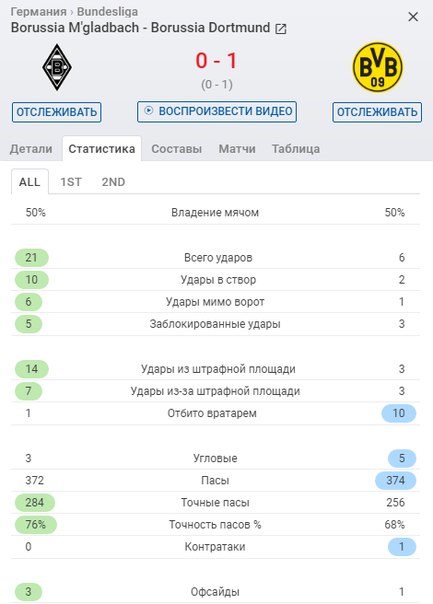Image resolution: width=433 pixels, height=604 pixels.
Task: Click the play icon in video button
Action: point(148,111)
